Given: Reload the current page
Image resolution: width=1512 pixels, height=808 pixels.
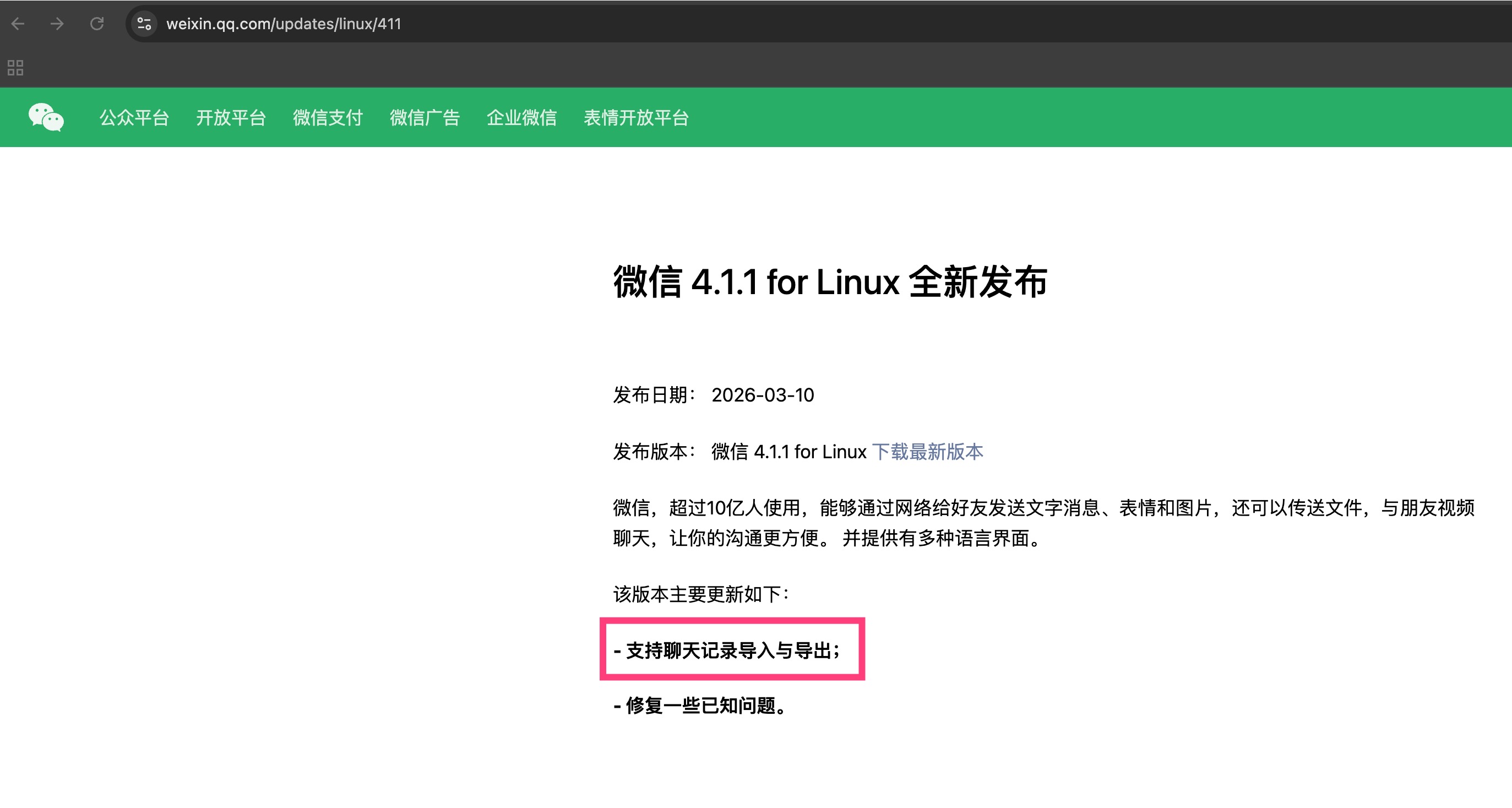Looking at the screenshot, I should (x=97, y=24).
